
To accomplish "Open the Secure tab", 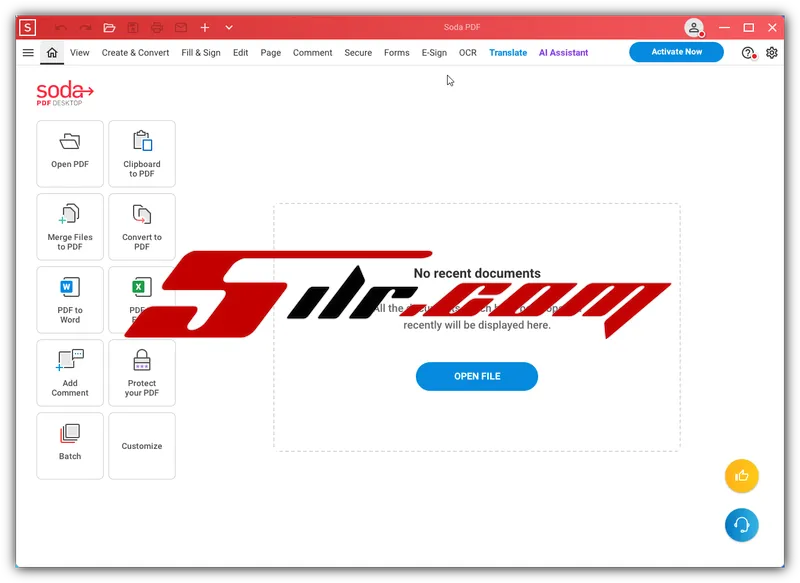I will [x=358, y=53].
